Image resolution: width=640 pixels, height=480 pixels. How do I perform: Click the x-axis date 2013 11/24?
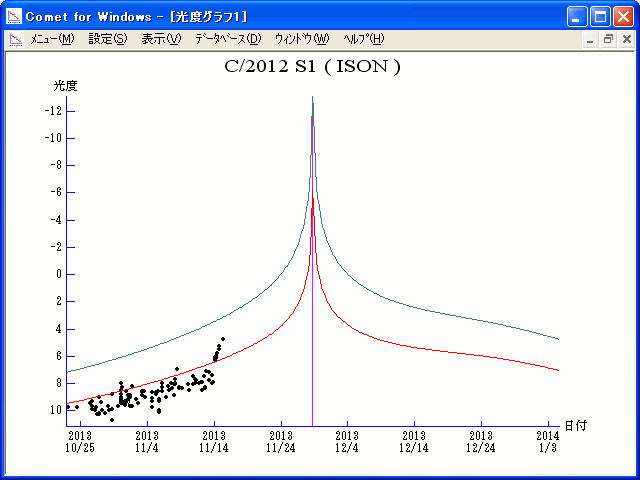[x=281, y=442]
